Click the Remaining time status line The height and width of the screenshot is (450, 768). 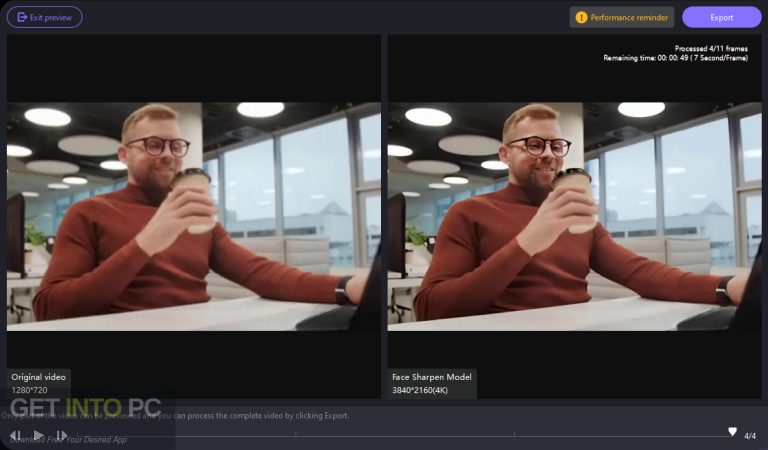point(675,58)
